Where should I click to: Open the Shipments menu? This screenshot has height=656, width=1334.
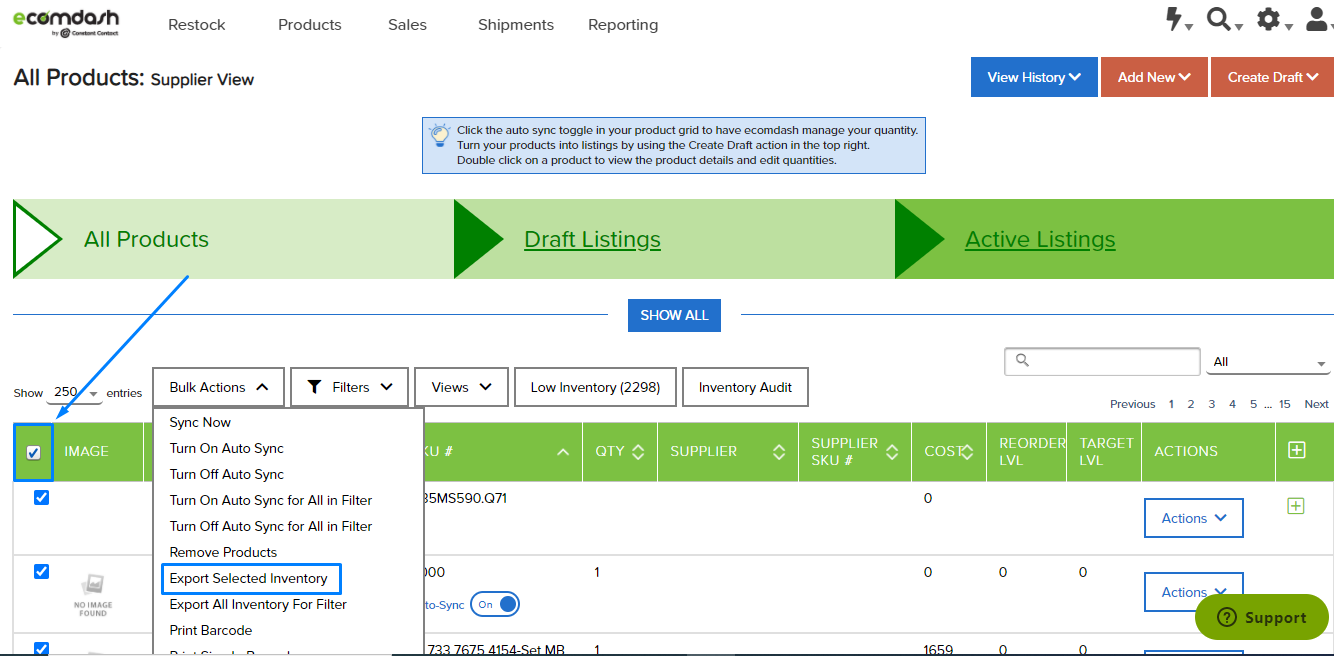click(x=516, y=25)
